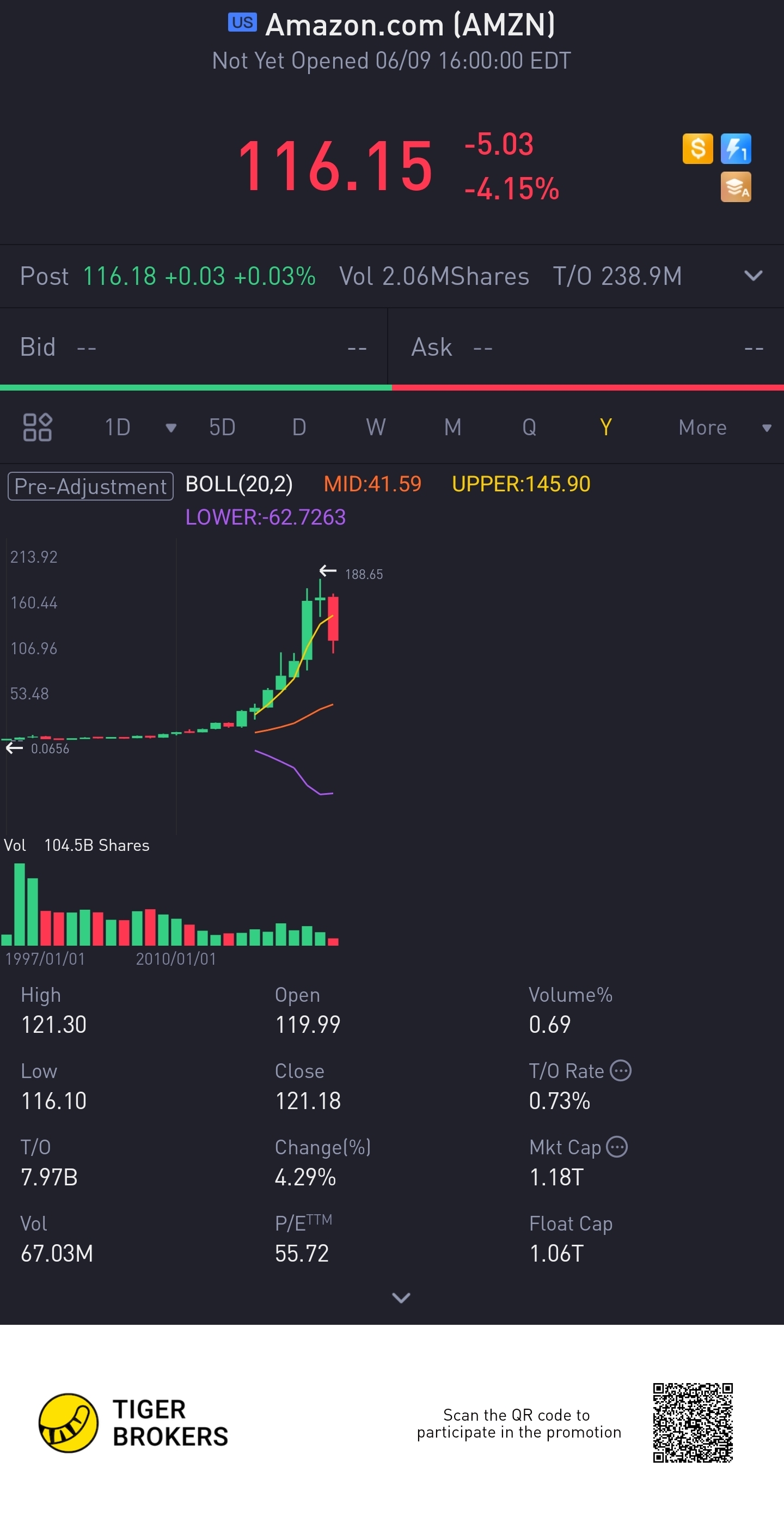Select the M monthly chart tab
This screenshot has width=784, height=1522.
(453, 427)
